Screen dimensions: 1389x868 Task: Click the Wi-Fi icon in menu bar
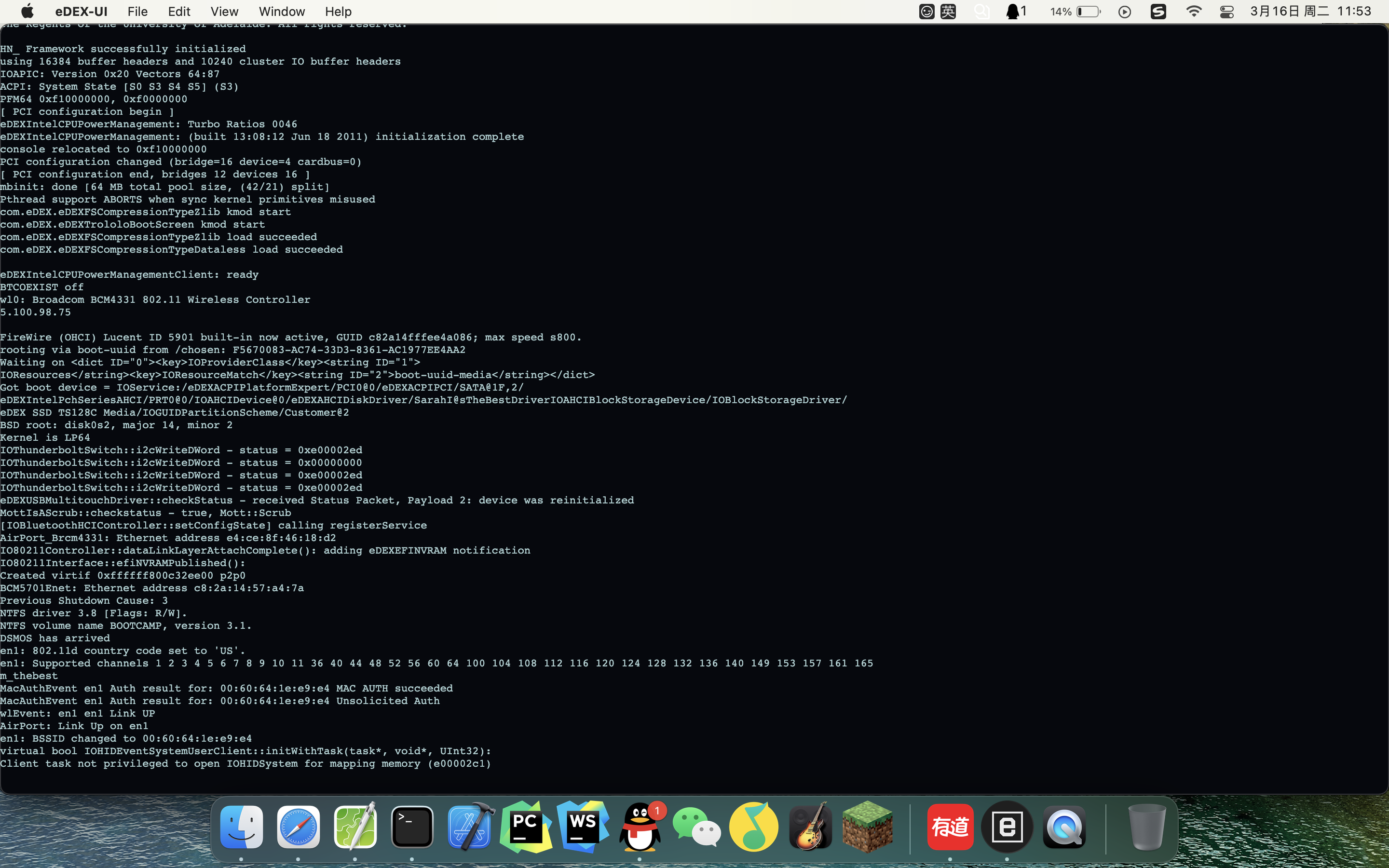pyautogui.click(x=1193, y=11)
